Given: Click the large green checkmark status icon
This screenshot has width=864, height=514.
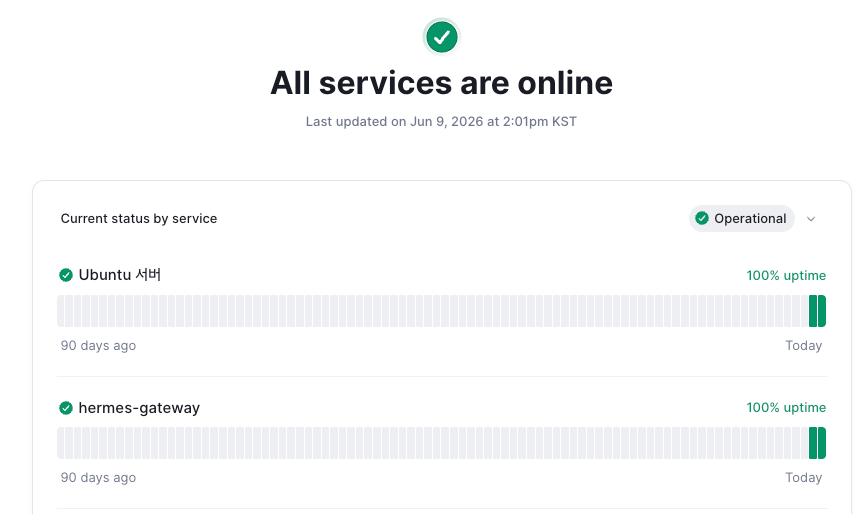Looking at the screenshot, I should coord(441,37).
